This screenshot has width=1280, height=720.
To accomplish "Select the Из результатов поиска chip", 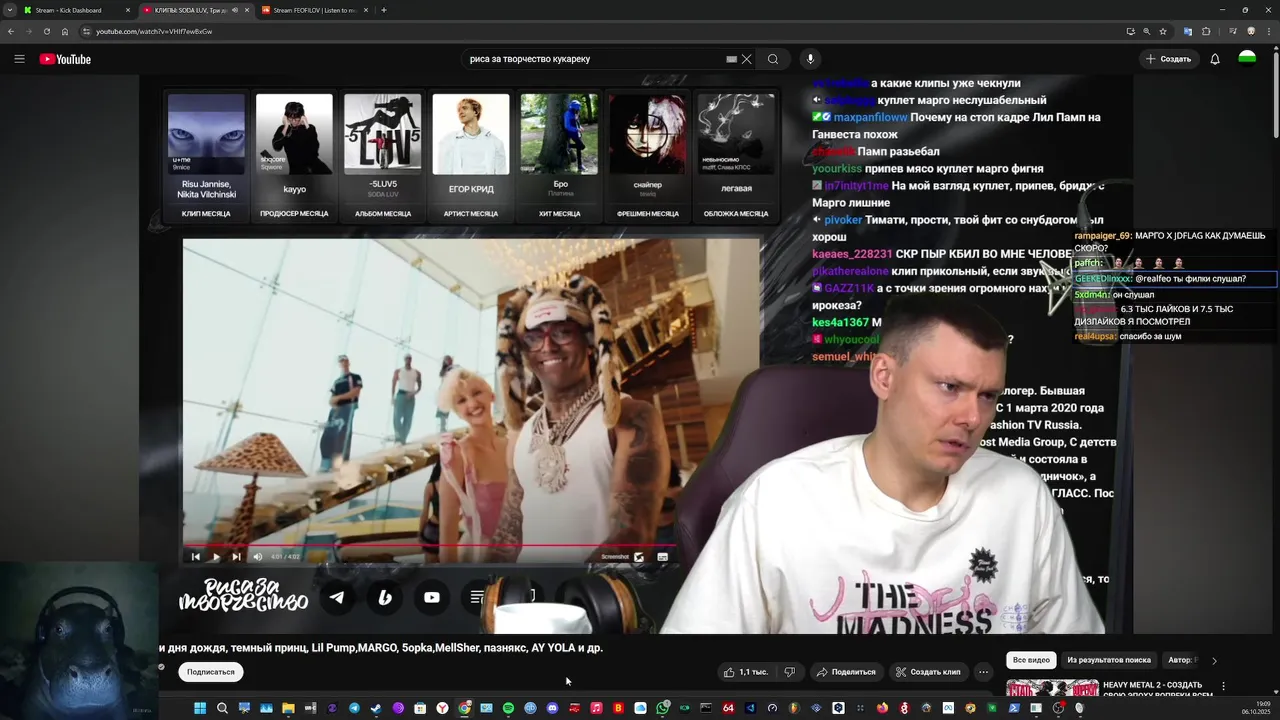I will (1109, 660).
